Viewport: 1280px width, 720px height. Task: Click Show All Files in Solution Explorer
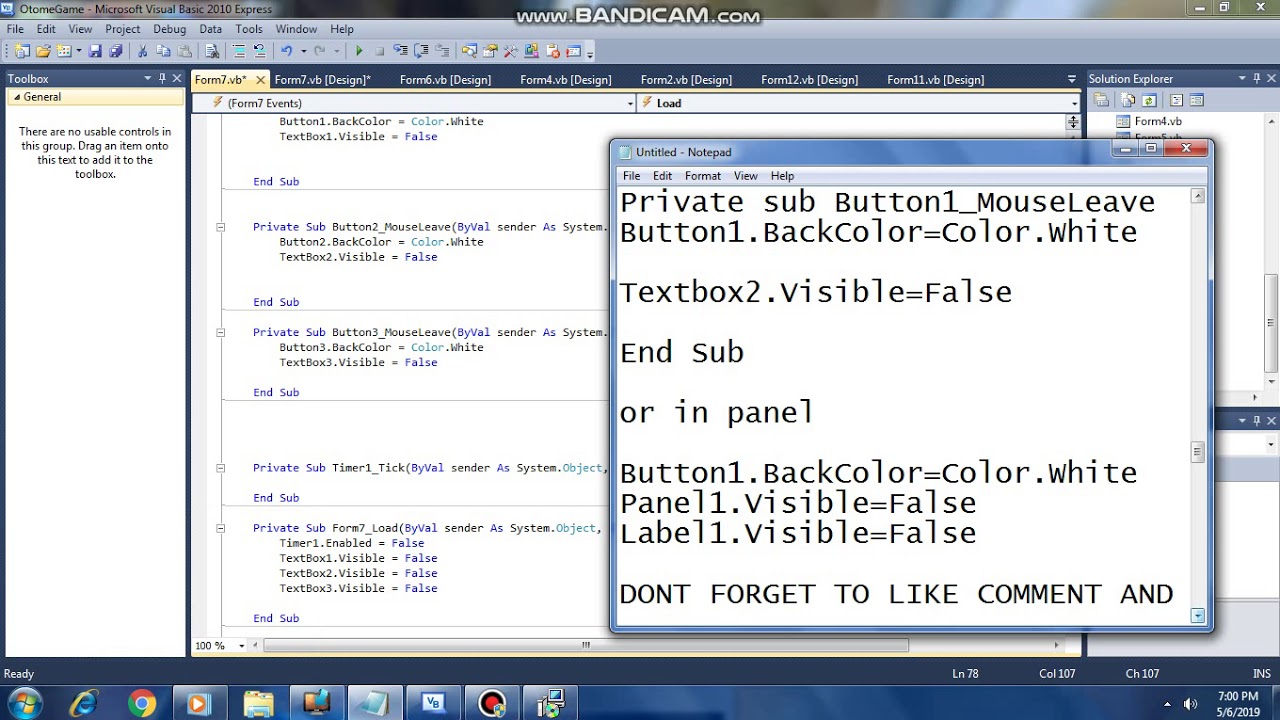(1128, 100)
